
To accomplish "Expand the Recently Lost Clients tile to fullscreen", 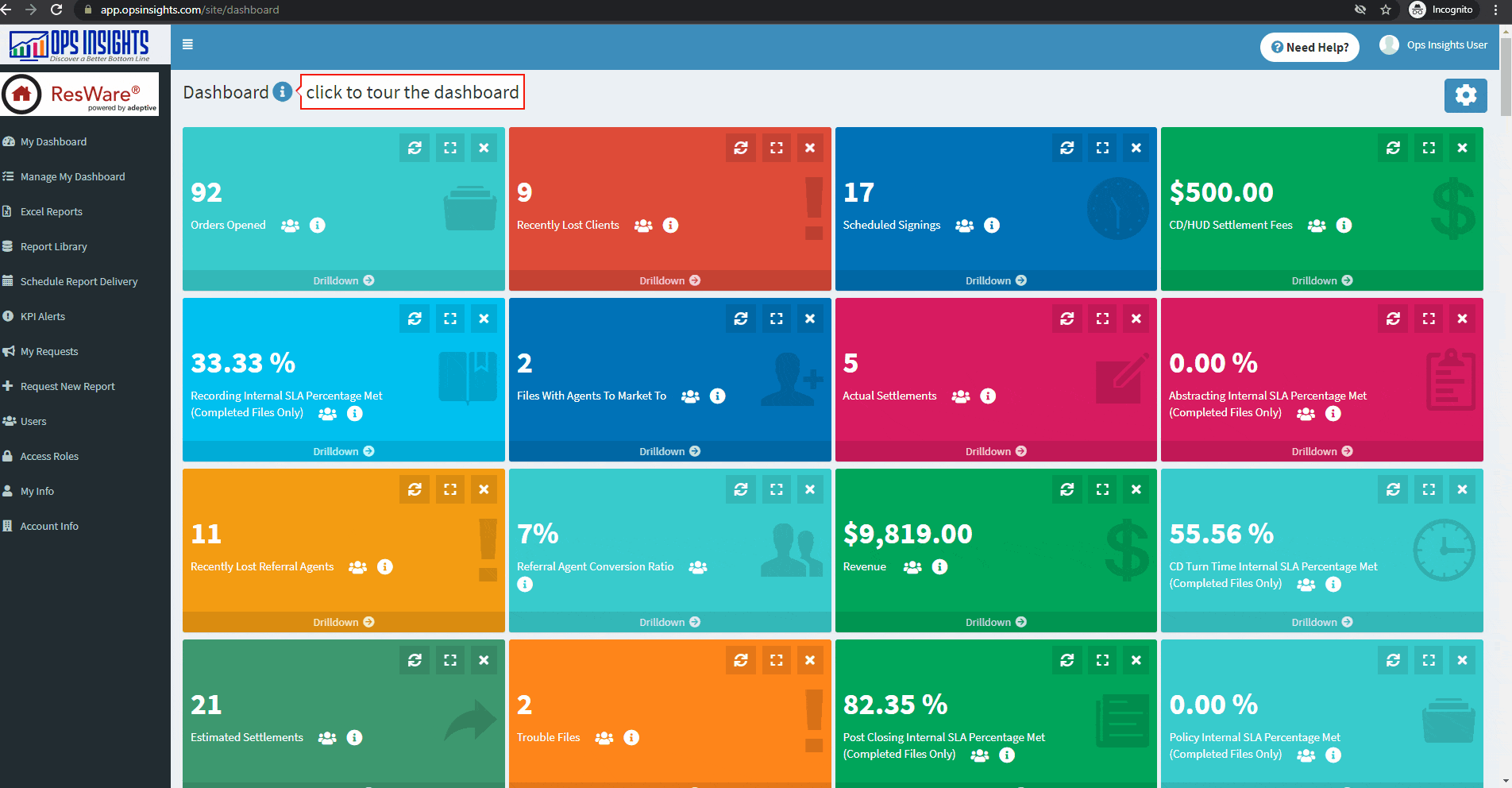I will pyautogui.click(x=776, y=147).
